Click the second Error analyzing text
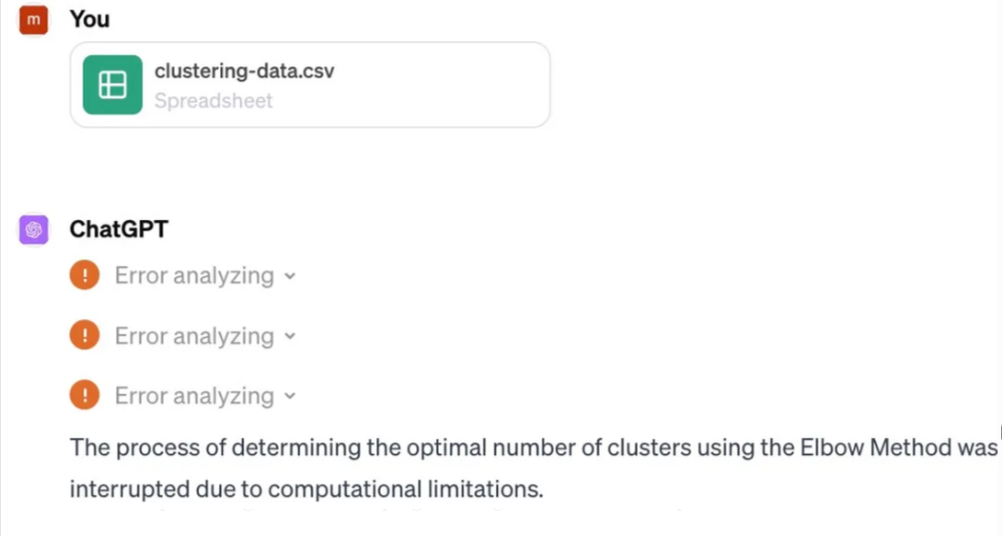Screen dimensions: 1002x536 click(x=194, y=336)
